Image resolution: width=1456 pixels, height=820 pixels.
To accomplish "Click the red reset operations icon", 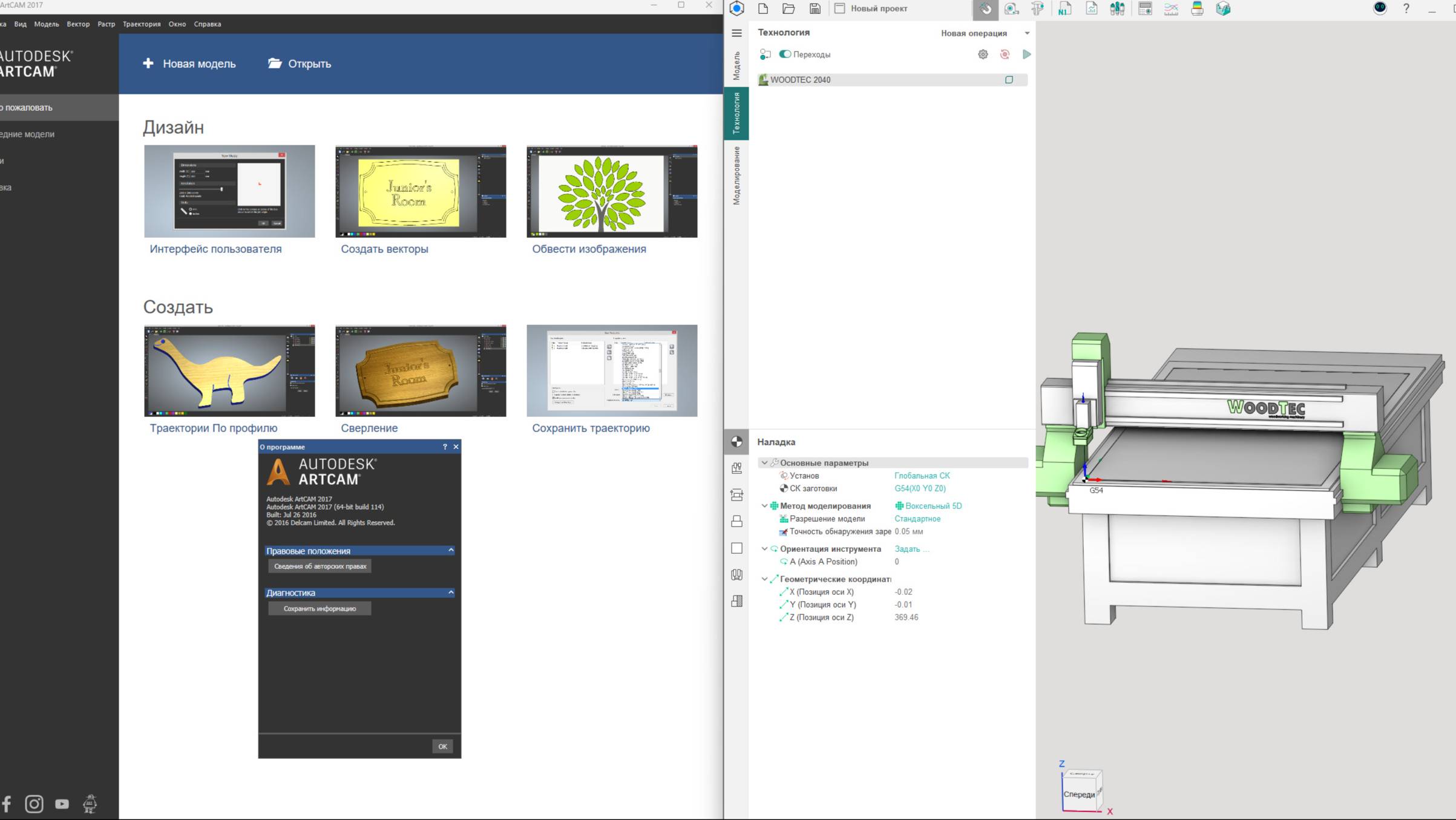I will pos(1005,54).
